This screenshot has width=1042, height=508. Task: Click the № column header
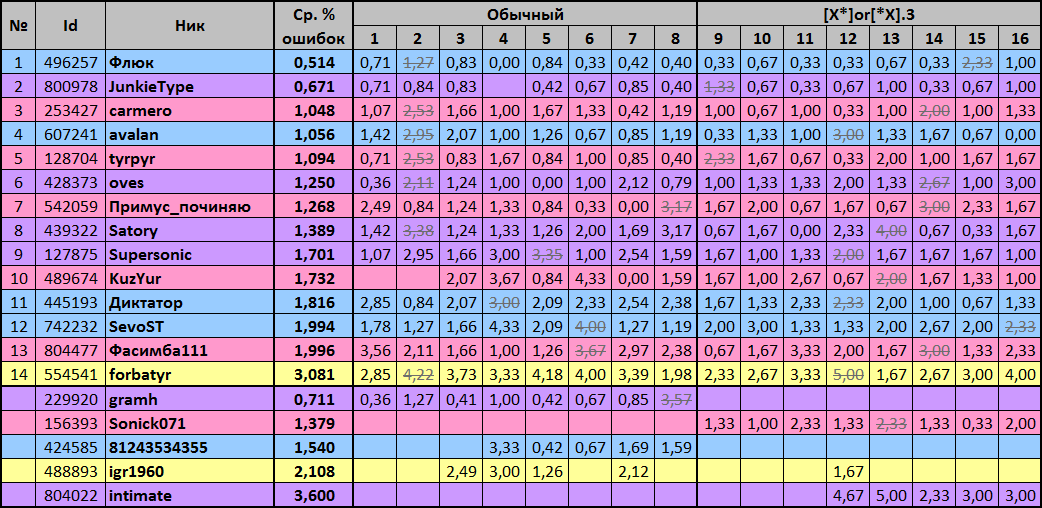click(18, 26)
